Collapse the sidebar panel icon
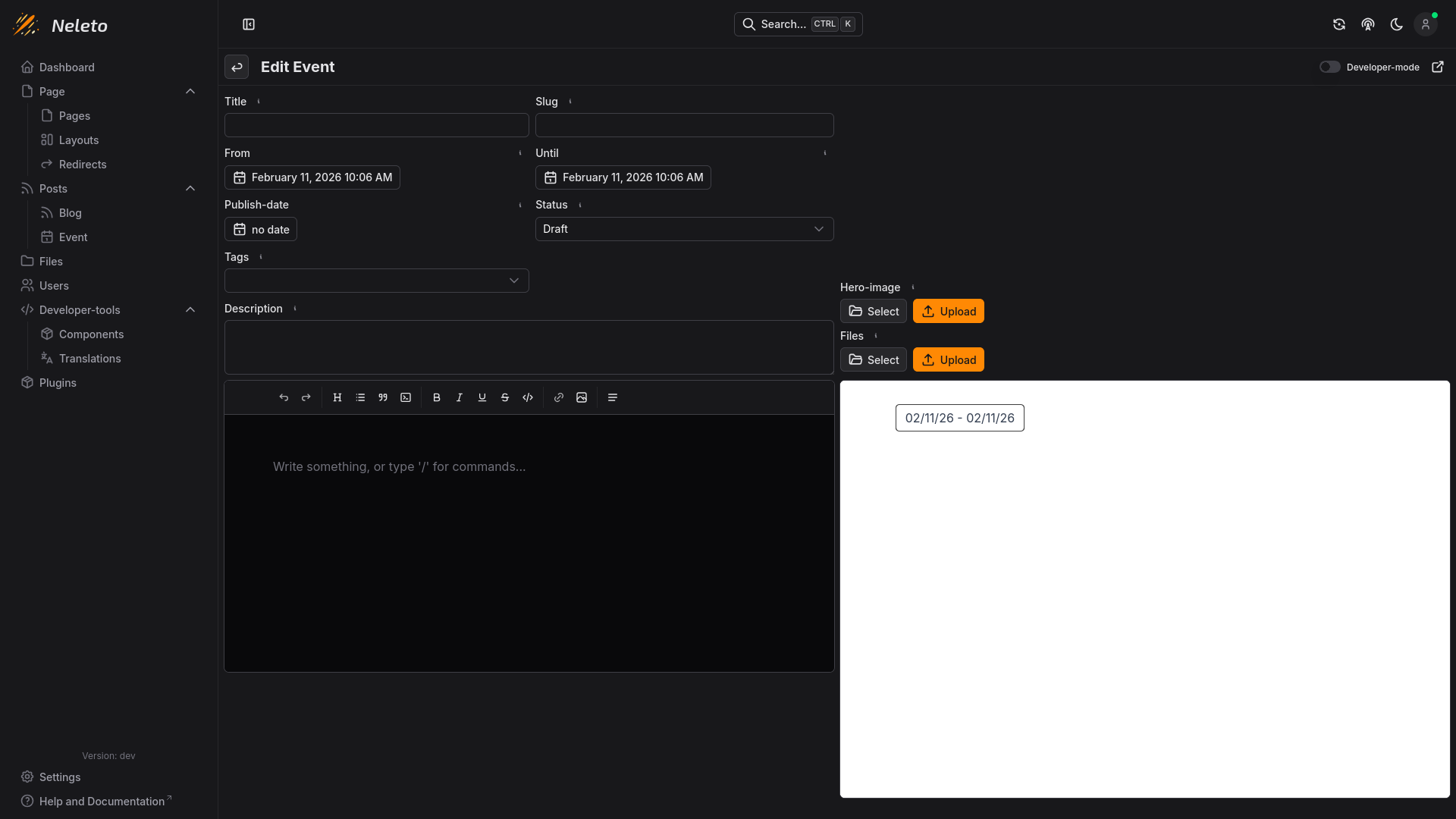The image size is (1456, 819). [249, 24]
